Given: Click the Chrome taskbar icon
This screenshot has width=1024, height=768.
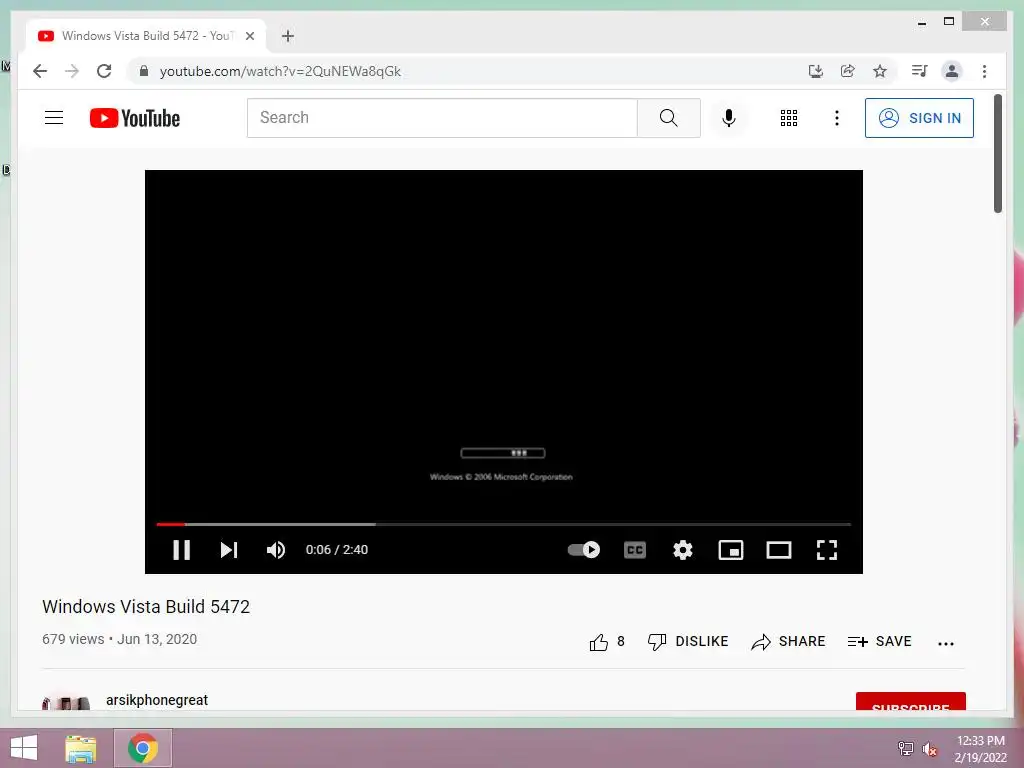Looking at the screenshot, I should pyautogui.click(x=143, y=748).
